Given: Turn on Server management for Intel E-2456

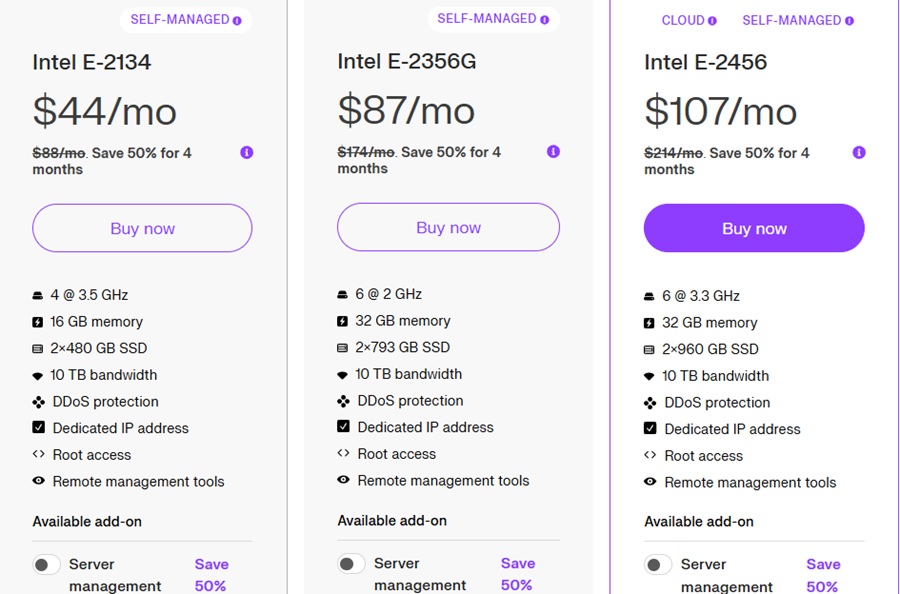Looking at the screenshot, I should click(658, 564).
